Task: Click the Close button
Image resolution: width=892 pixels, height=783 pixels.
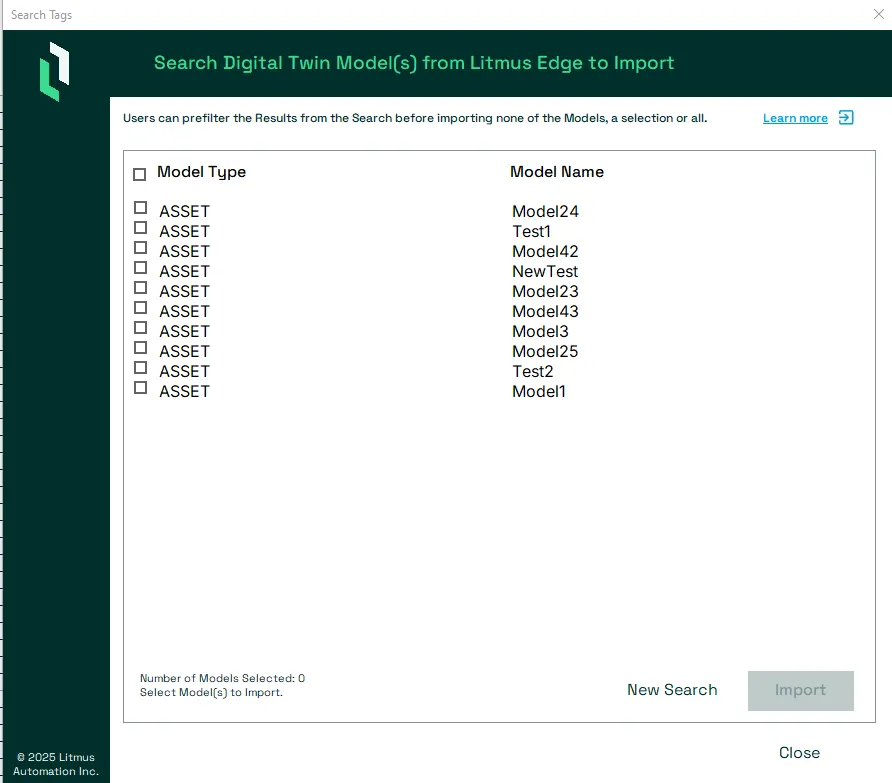Action: [x=799, y=753]
